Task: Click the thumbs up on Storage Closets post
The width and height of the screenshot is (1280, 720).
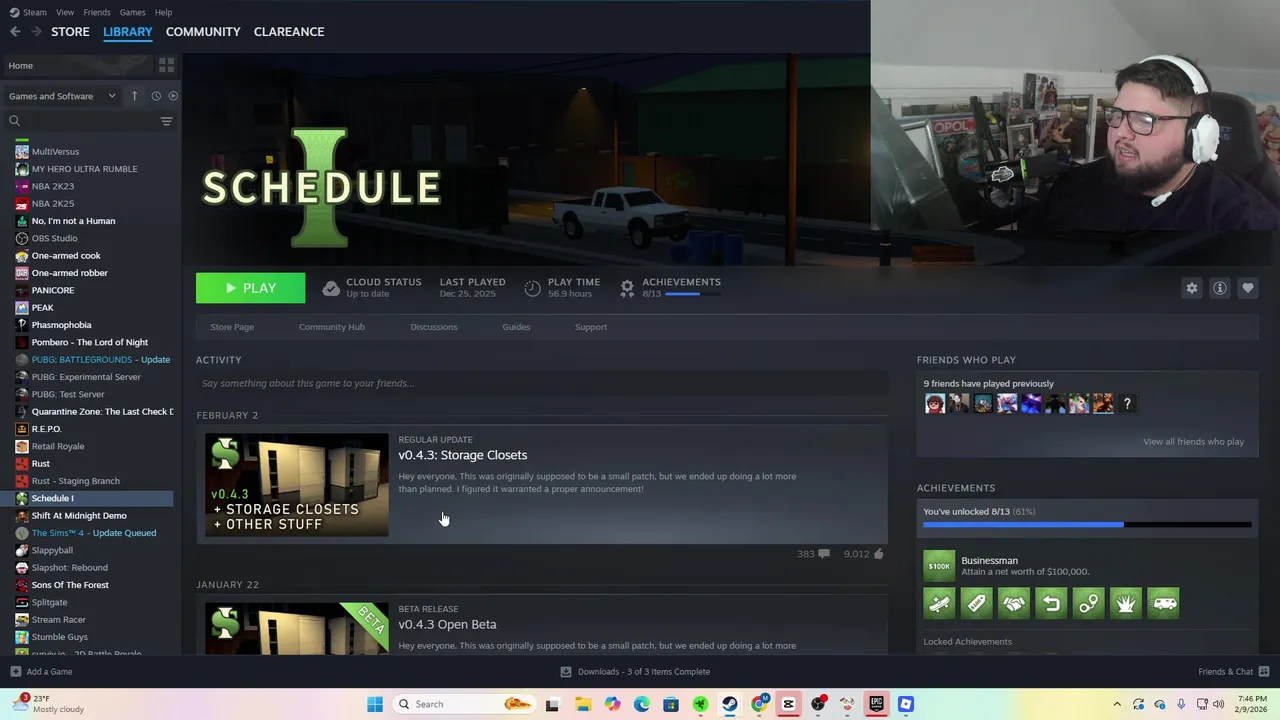Action: pyautogui.click(x=878, y=553)
